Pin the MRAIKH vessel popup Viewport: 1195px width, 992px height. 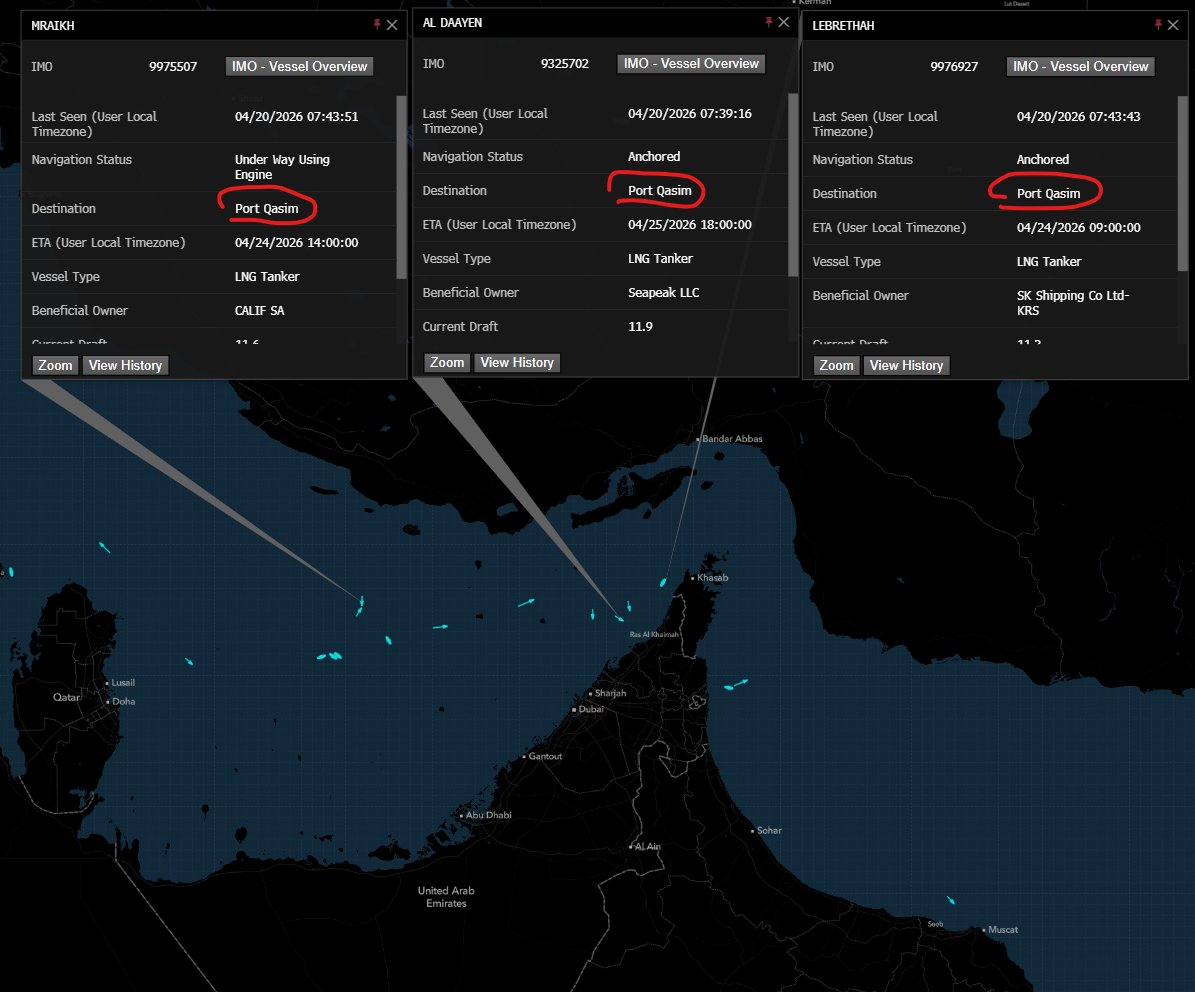click(376, 24)
